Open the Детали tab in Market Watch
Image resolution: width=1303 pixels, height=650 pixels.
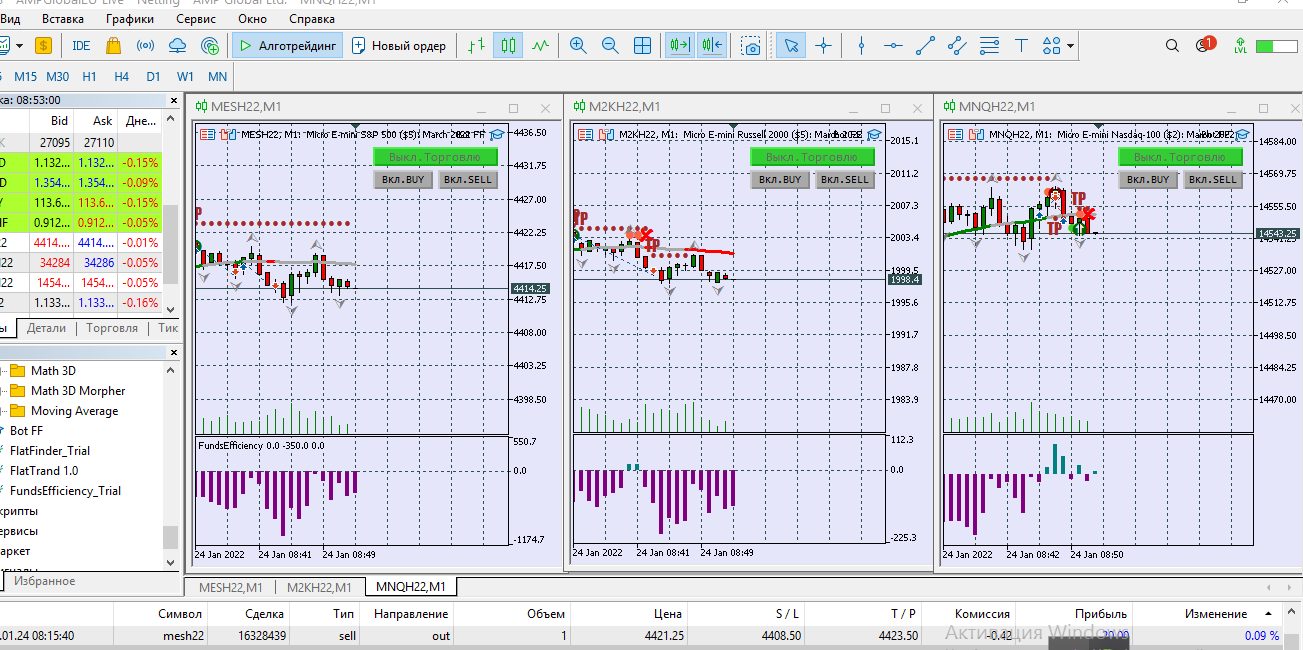pyautogui.click(x=46, y=328)
